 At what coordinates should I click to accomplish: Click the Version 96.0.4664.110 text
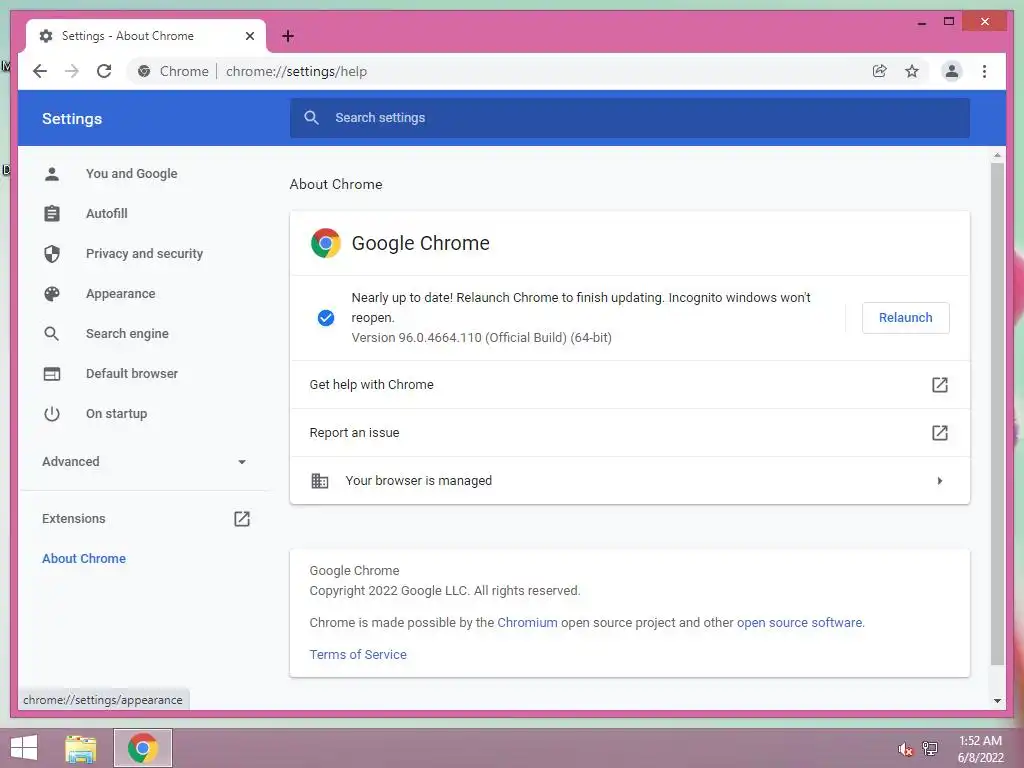click(x=481, y=338)
